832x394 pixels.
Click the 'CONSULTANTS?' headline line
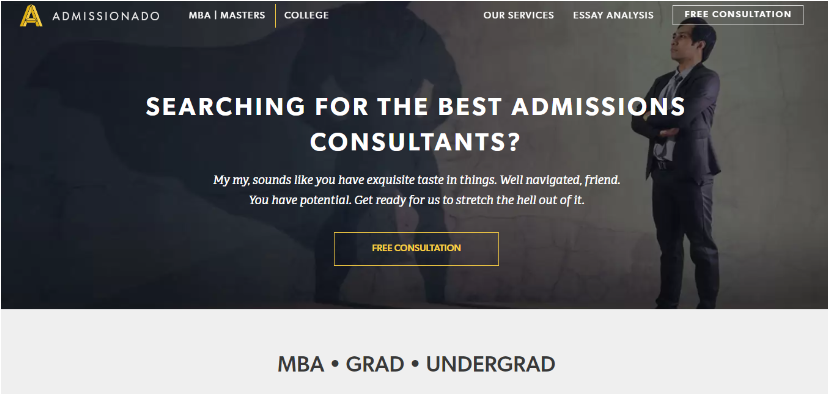click(415, 142)
